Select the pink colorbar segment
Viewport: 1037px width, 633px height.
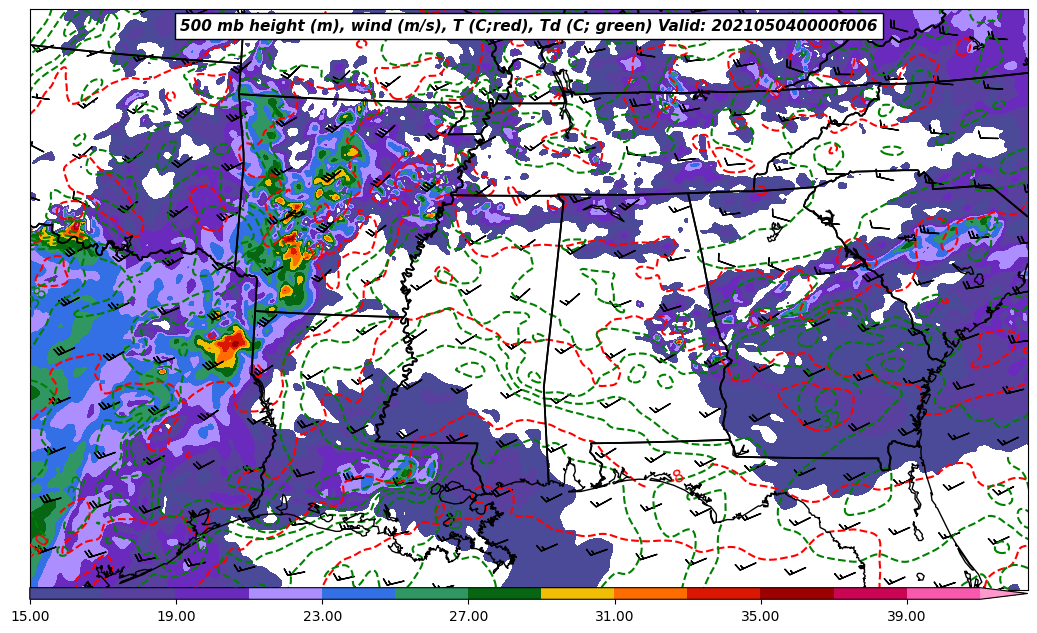[942, 593]
